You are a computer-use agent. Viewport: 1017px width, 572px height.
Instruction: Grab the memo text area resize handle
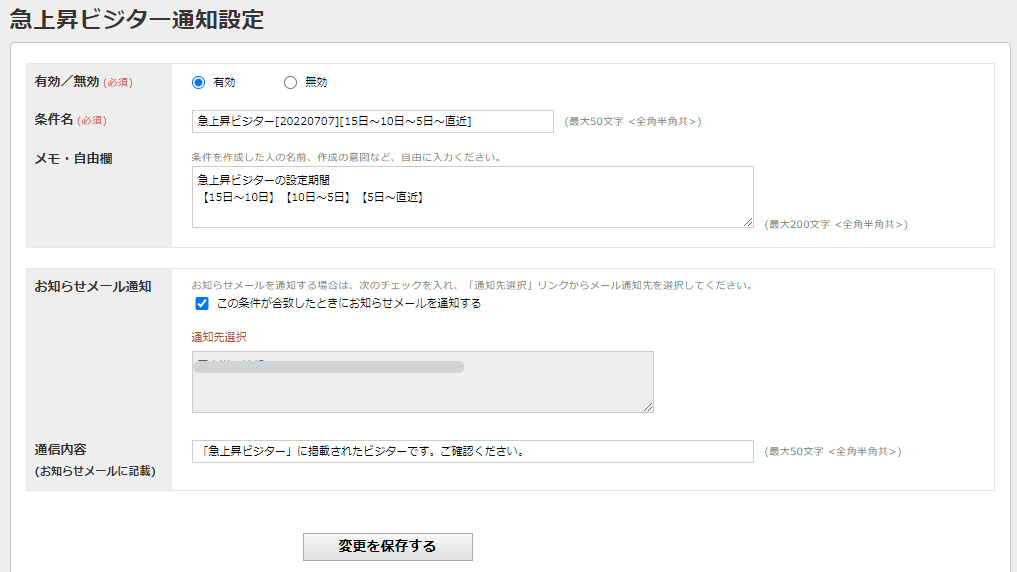coord(748,222)
